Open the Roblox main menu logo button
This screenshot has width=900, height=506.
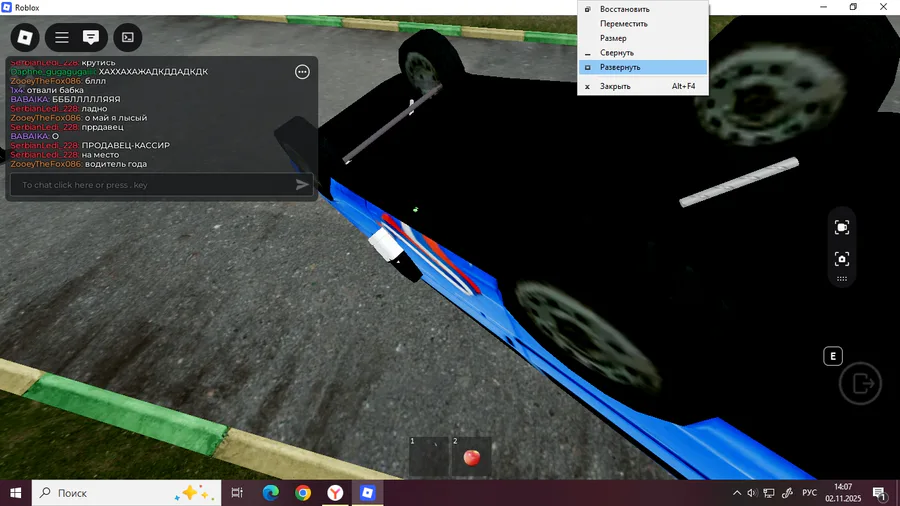click(25, 37)
